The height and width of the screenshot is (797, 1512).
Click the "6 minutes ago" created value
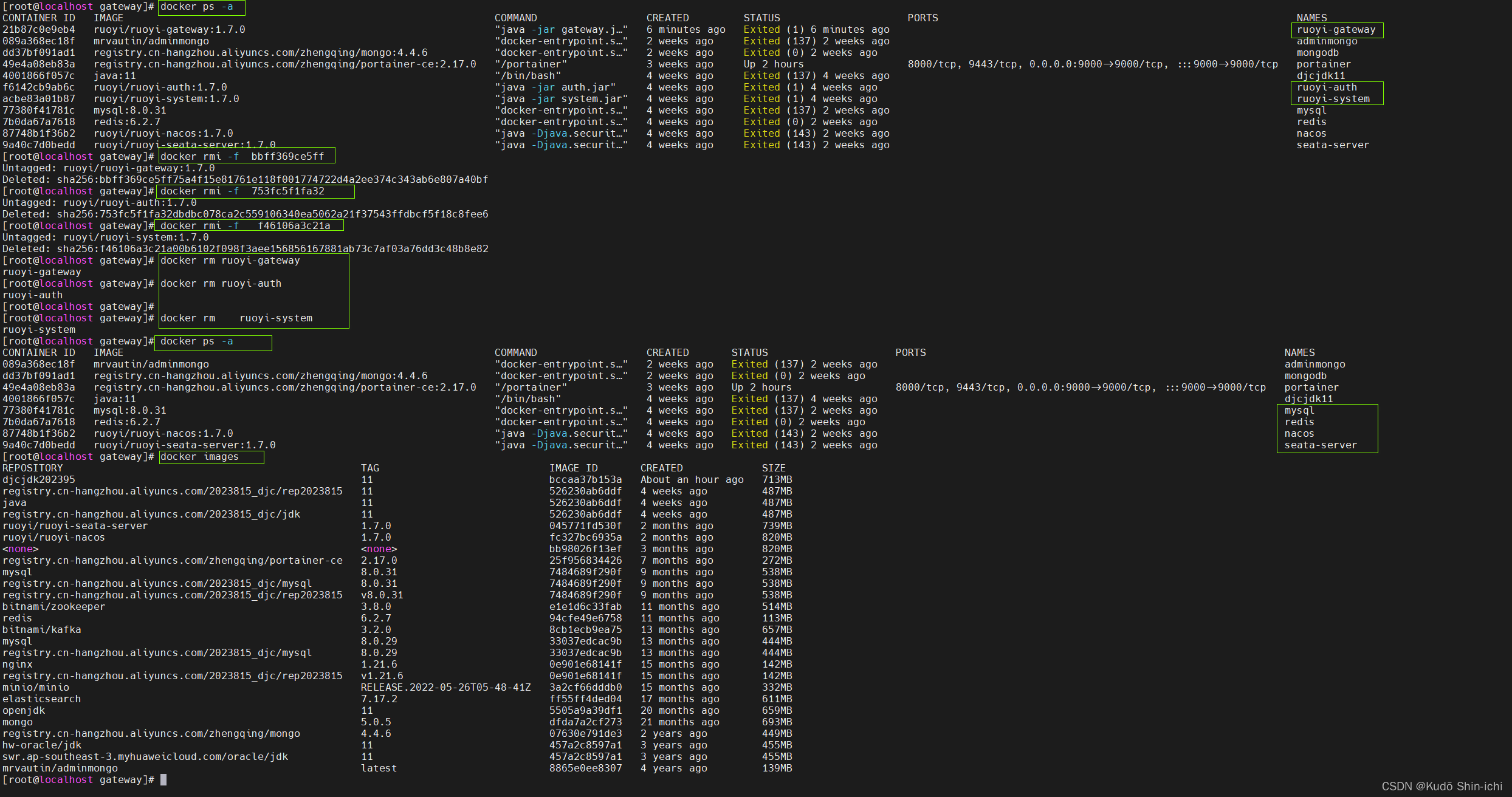coord(686,30)
